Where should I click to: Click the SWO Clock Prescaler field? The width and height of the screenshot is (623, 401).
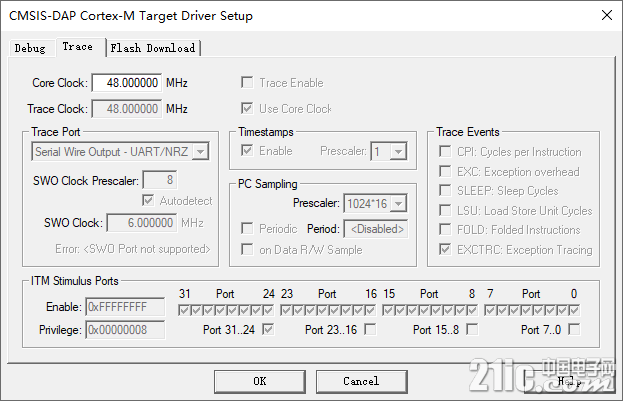[160, 180]
